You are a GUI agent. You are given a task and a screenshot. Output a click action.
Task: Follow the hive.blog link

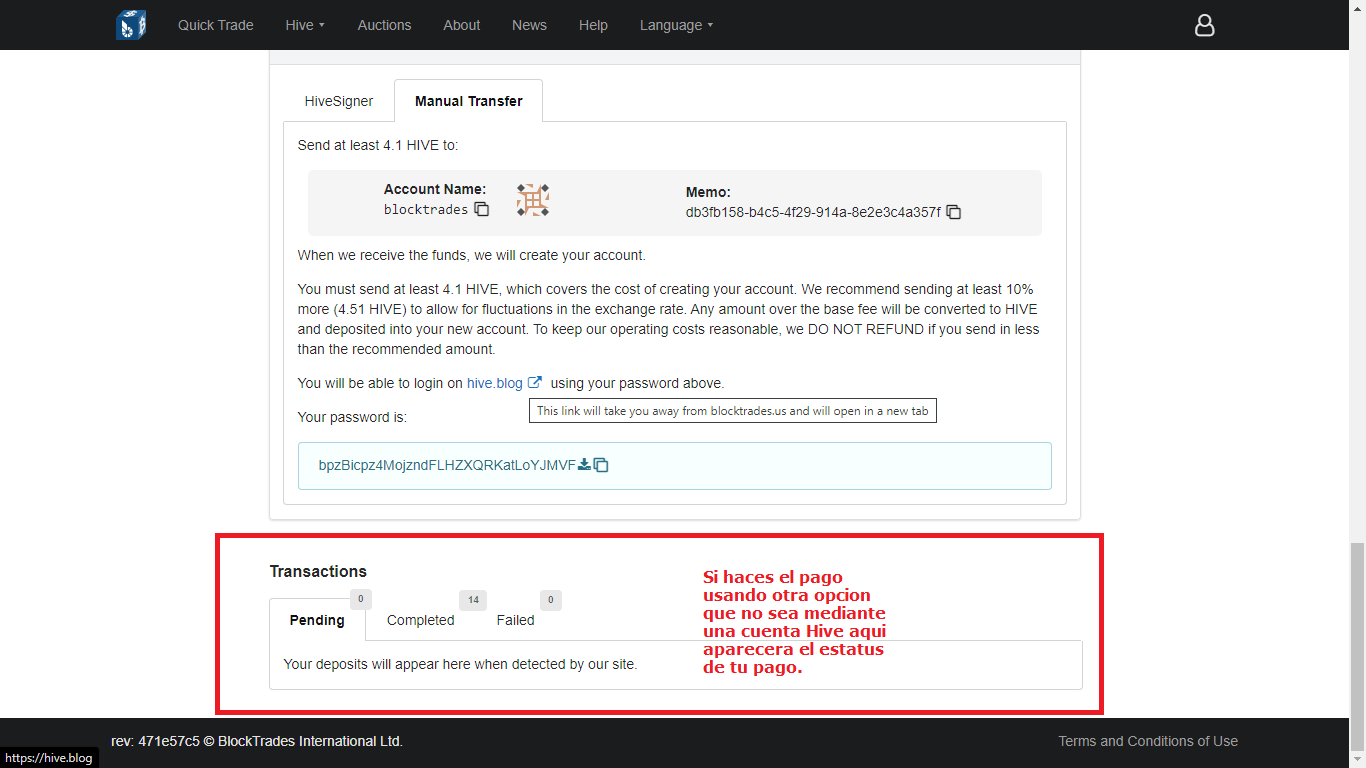pos(495,383)
